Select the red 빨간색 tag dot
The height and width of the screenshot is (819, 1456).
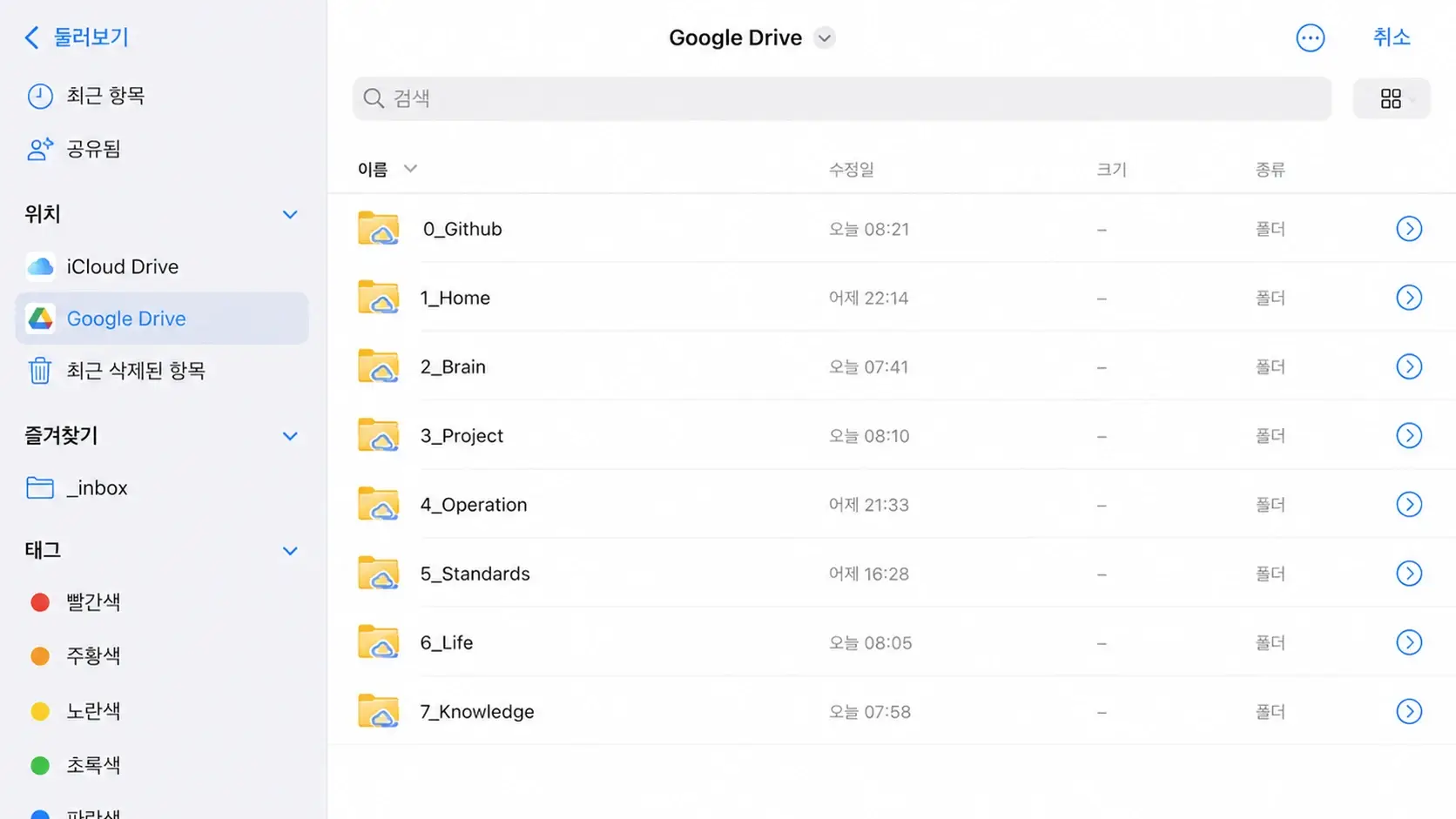[x=40, y=602]
